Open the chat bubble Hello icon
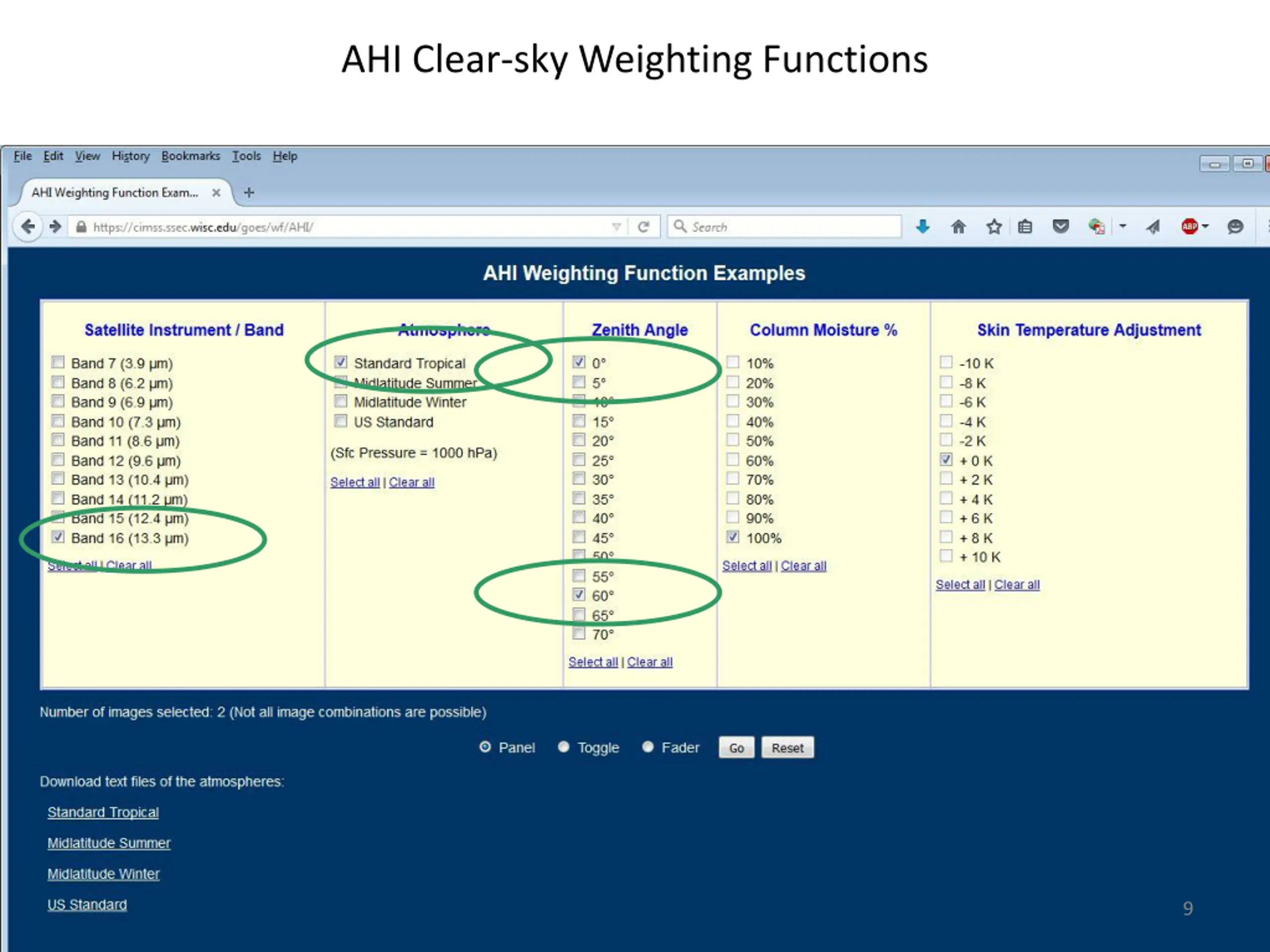1270x952 pixels. tap(1235, 227)
